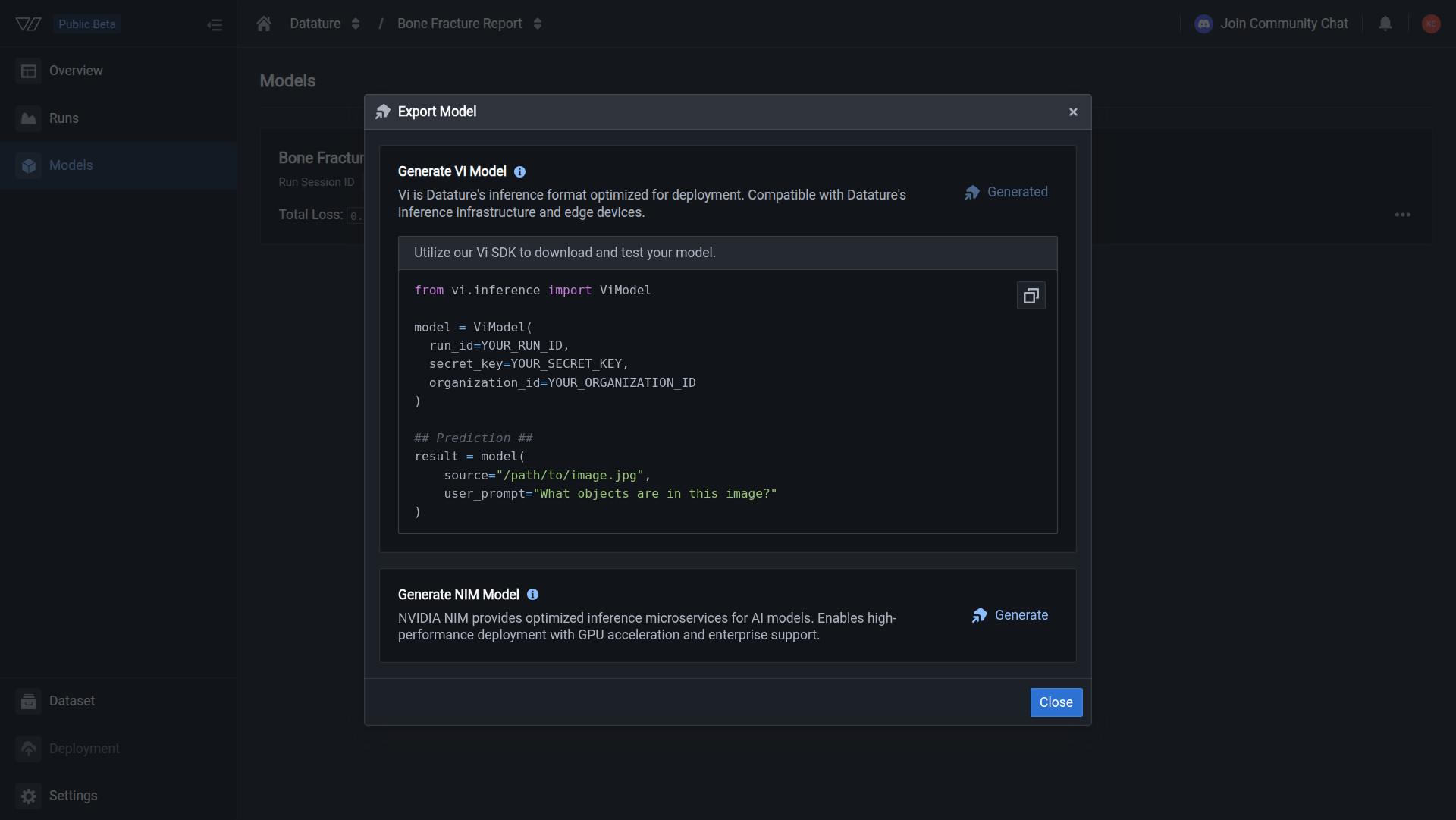Click the blue Close button
The height and width of the screenshot is (820, 1456).
[x=1056, y=702]
